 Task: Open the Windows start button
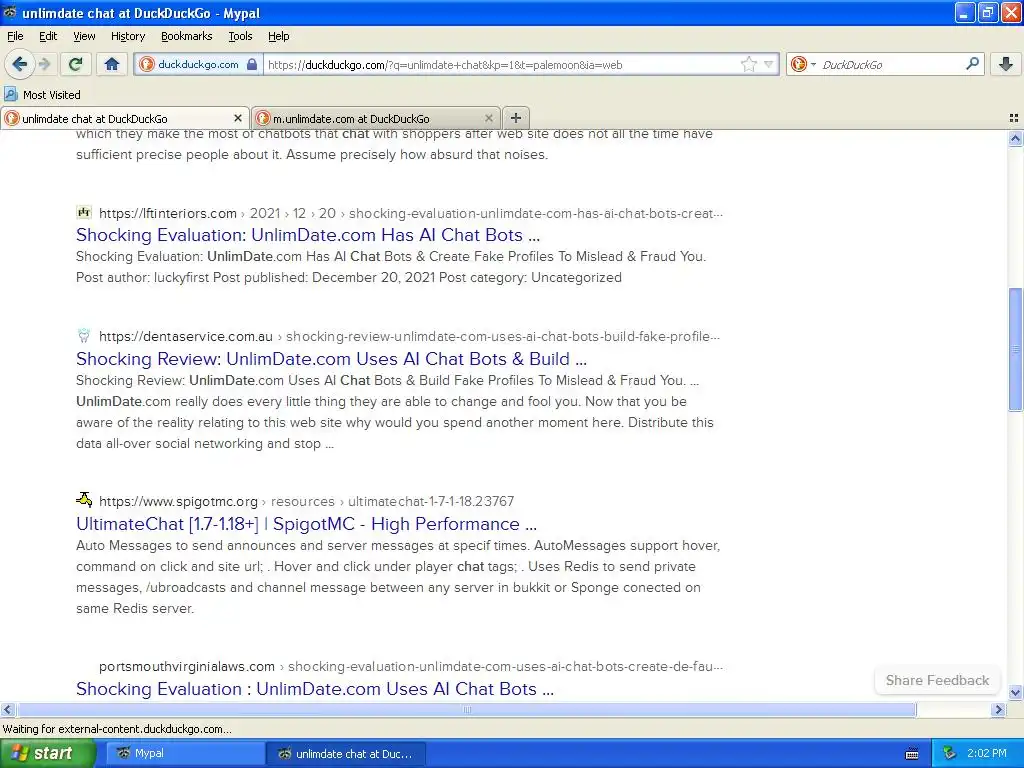(x=47, y=753)
